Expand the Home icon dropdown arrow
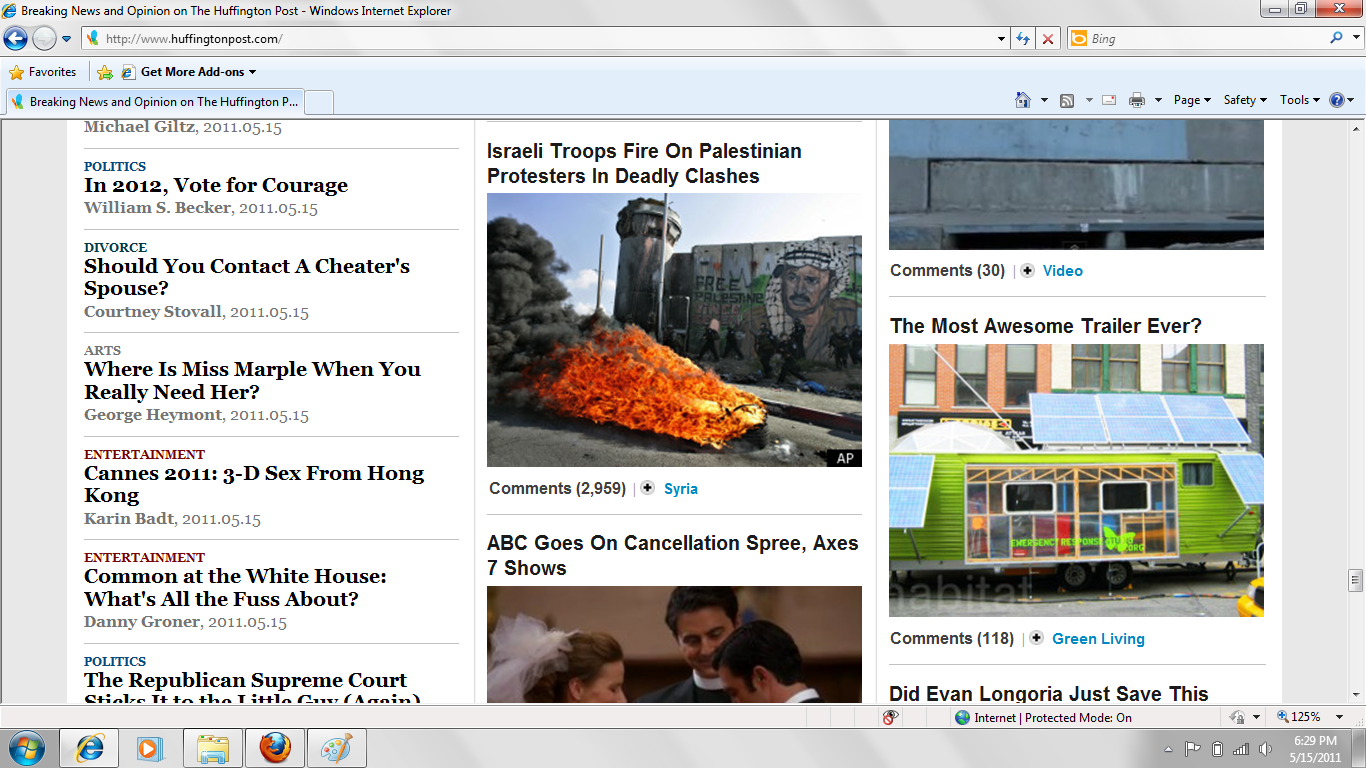1366x768 pixels. (1045, 100)
